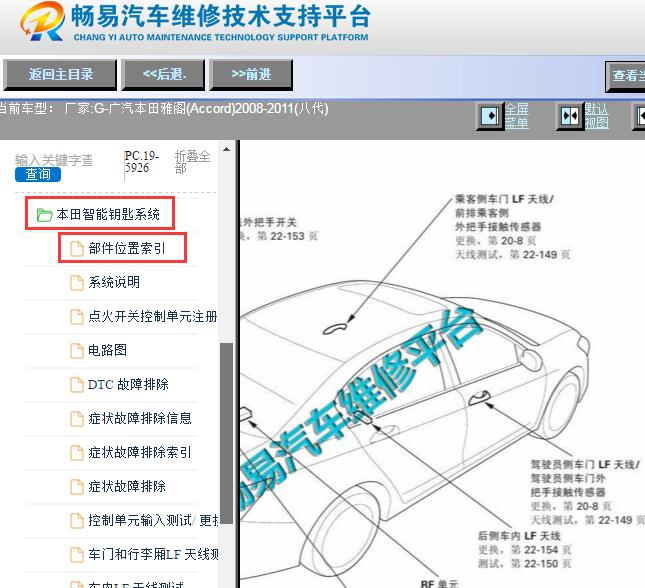Open 部件位置索引 tree item
This screenshot has width=645, height=588.
(x=127, y=248)
